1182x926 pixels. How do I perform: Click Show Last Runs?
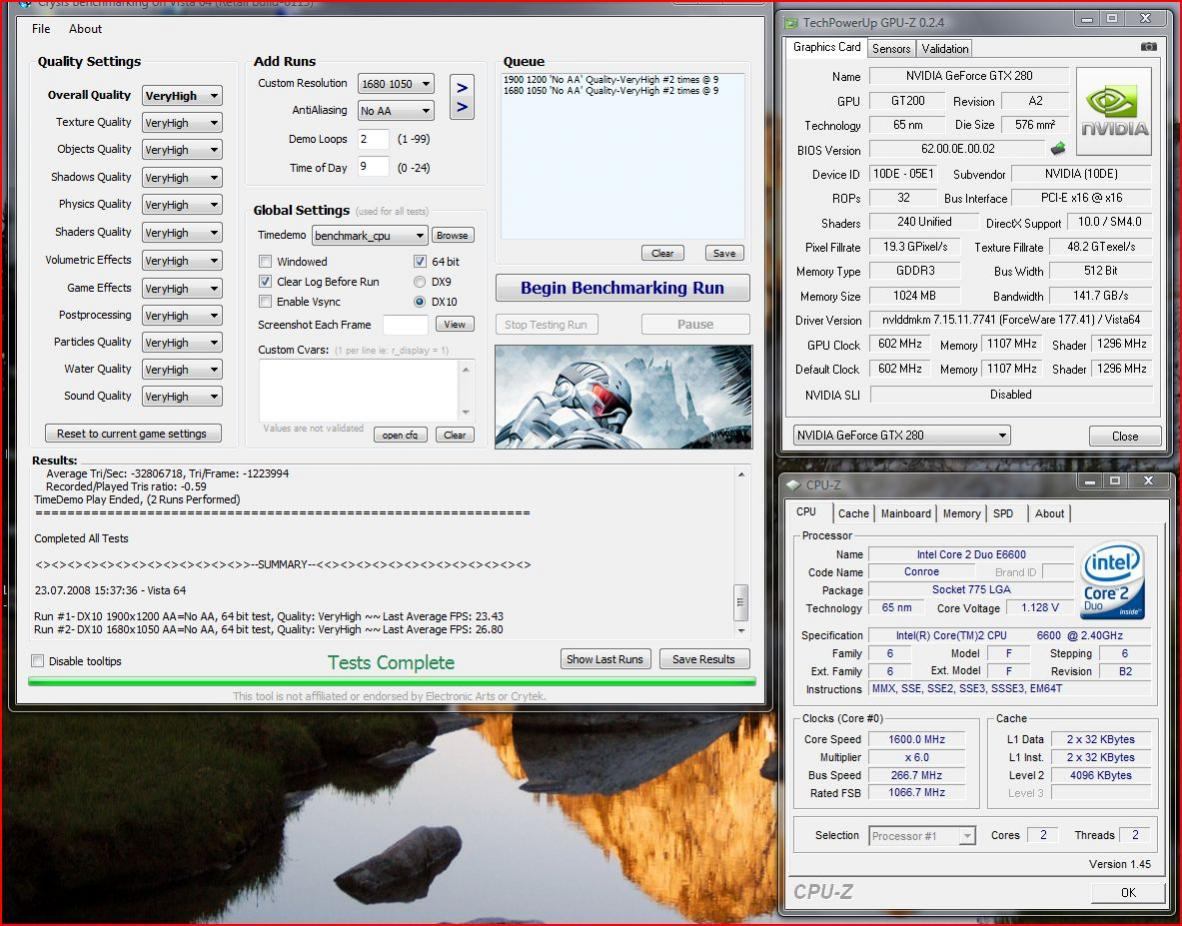coord(605,659)
